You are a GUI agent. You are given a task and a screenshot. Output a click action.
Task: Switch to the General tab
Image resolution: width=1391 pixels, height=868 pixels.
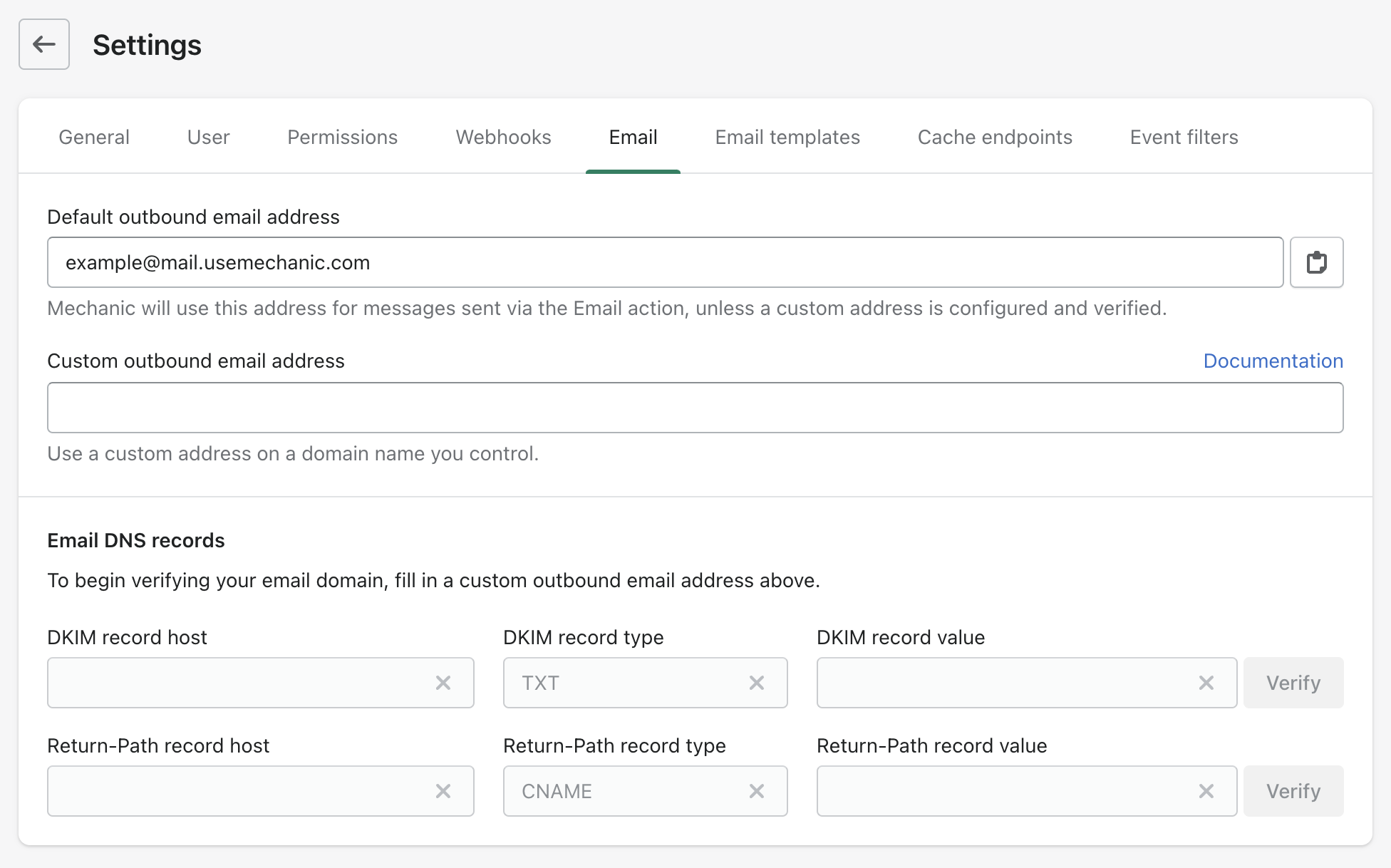tap(94, 137)
